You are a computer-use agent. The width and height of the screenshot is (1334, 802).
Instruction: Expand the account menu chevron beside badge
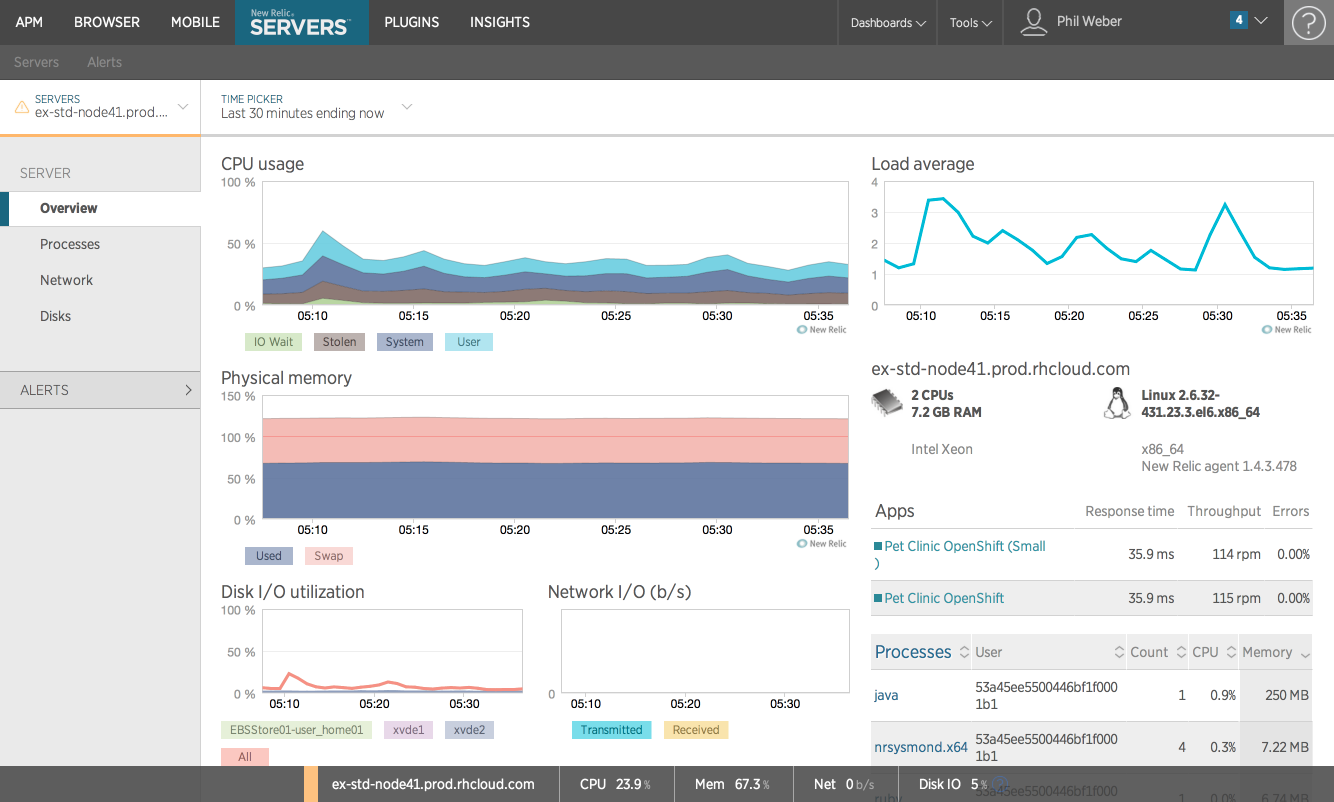point(1261,20)
